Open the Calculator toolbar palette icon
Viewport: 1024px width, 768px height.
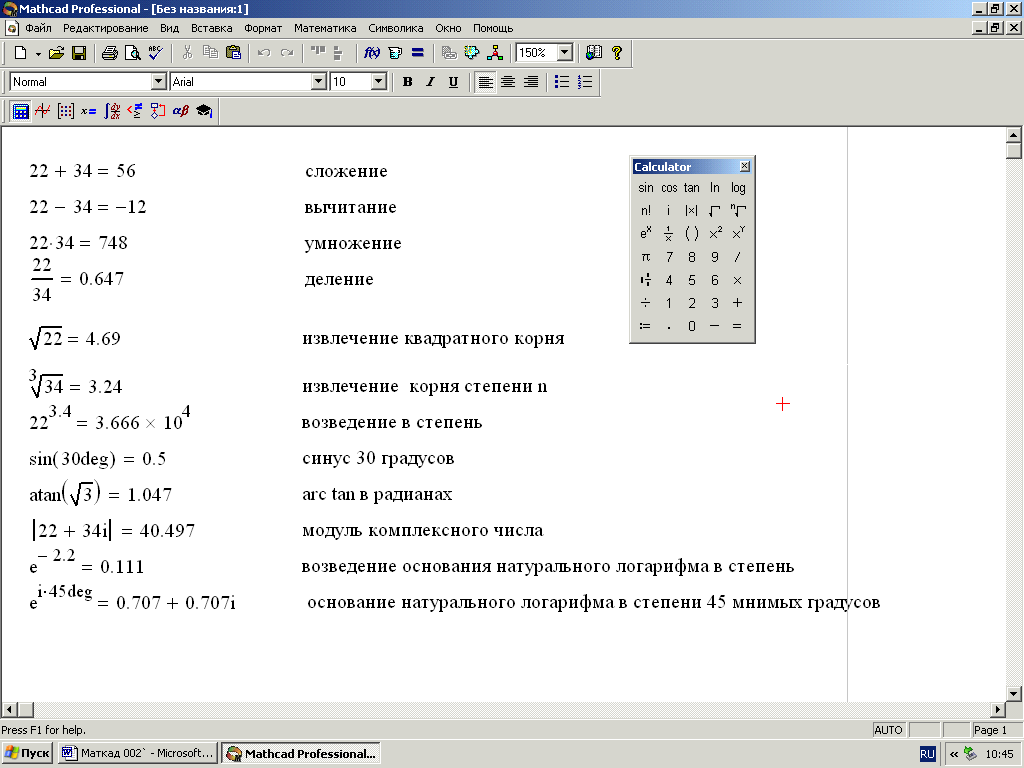pyautogui.click(x=21, y=111)
